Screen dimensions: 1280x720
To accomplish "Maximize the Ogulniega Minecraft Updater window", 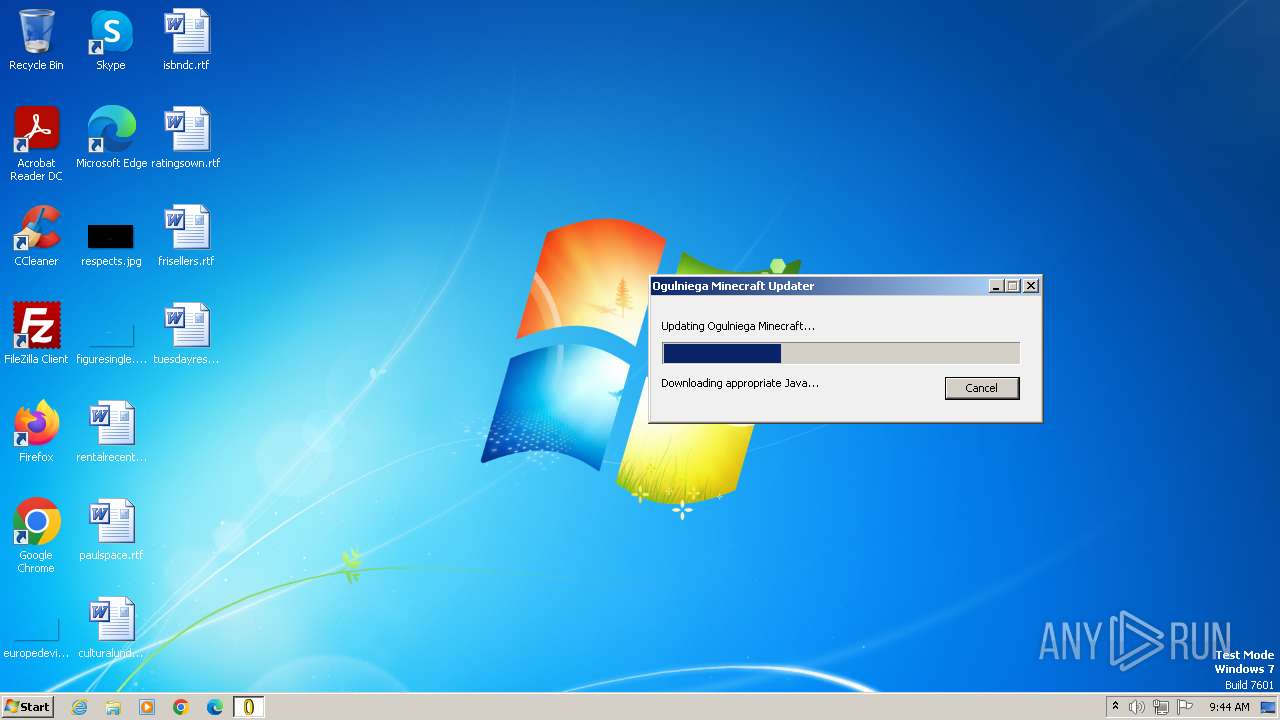I will point(1012,286).
